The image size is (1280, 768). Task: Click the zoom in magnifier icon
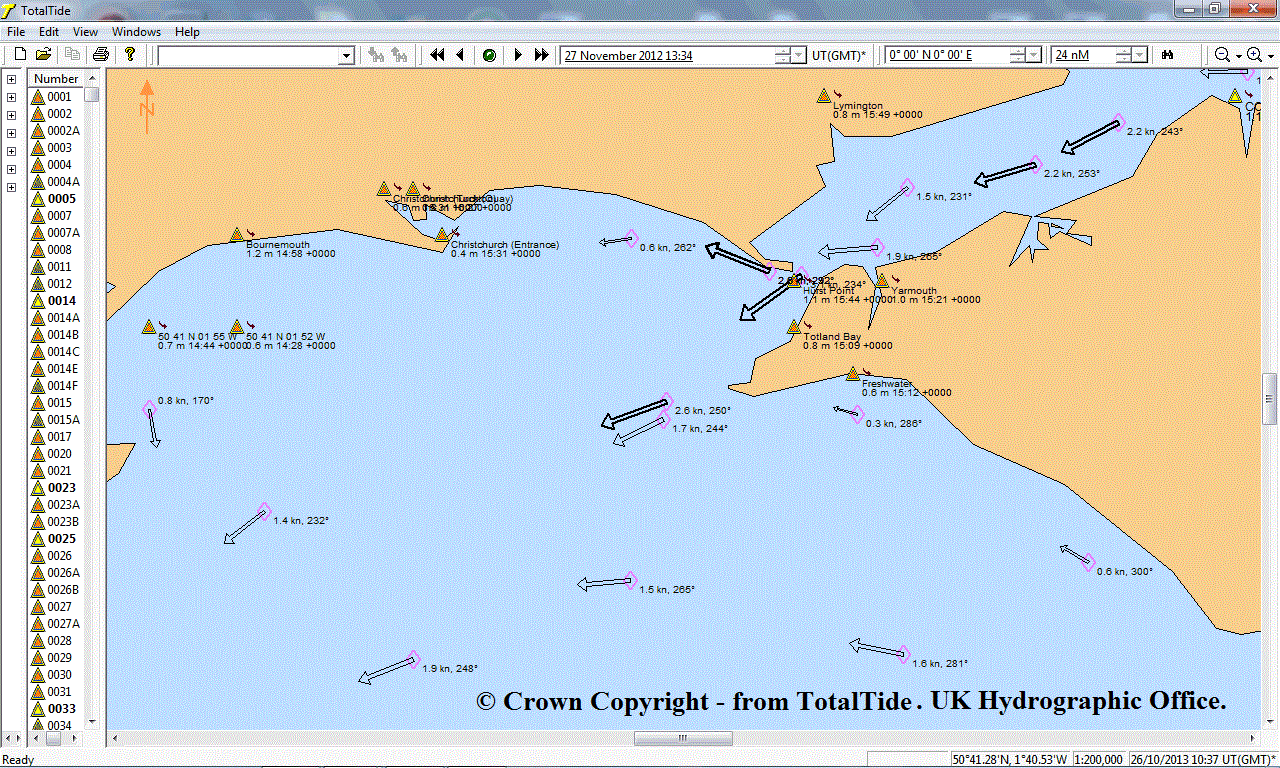point(1254,55)
